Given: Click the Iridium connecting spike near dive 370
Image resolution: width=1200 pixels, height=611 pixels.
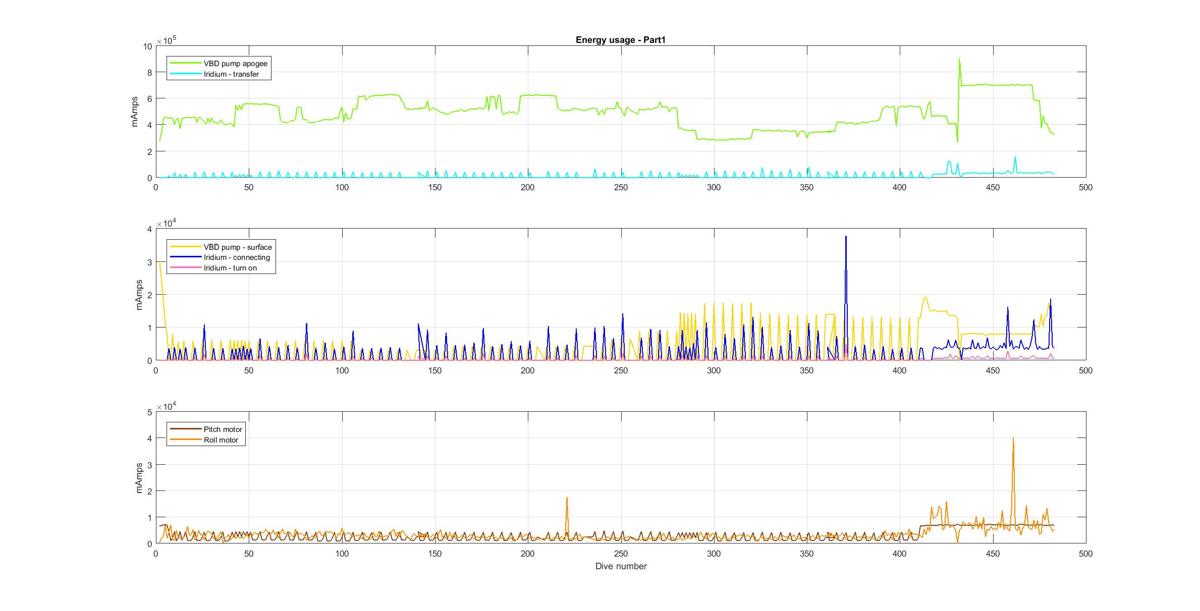Looking at the screenshot, I should tap(846, 237).
